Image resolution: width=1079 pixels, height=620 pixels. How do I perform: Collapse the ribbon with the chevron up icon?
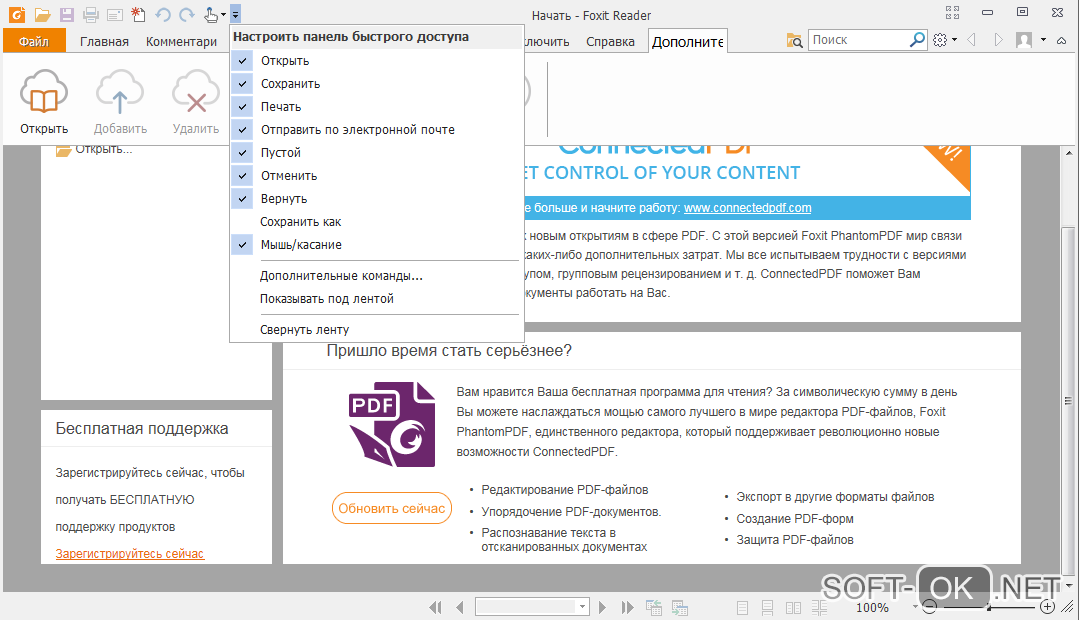(1062, 41)
